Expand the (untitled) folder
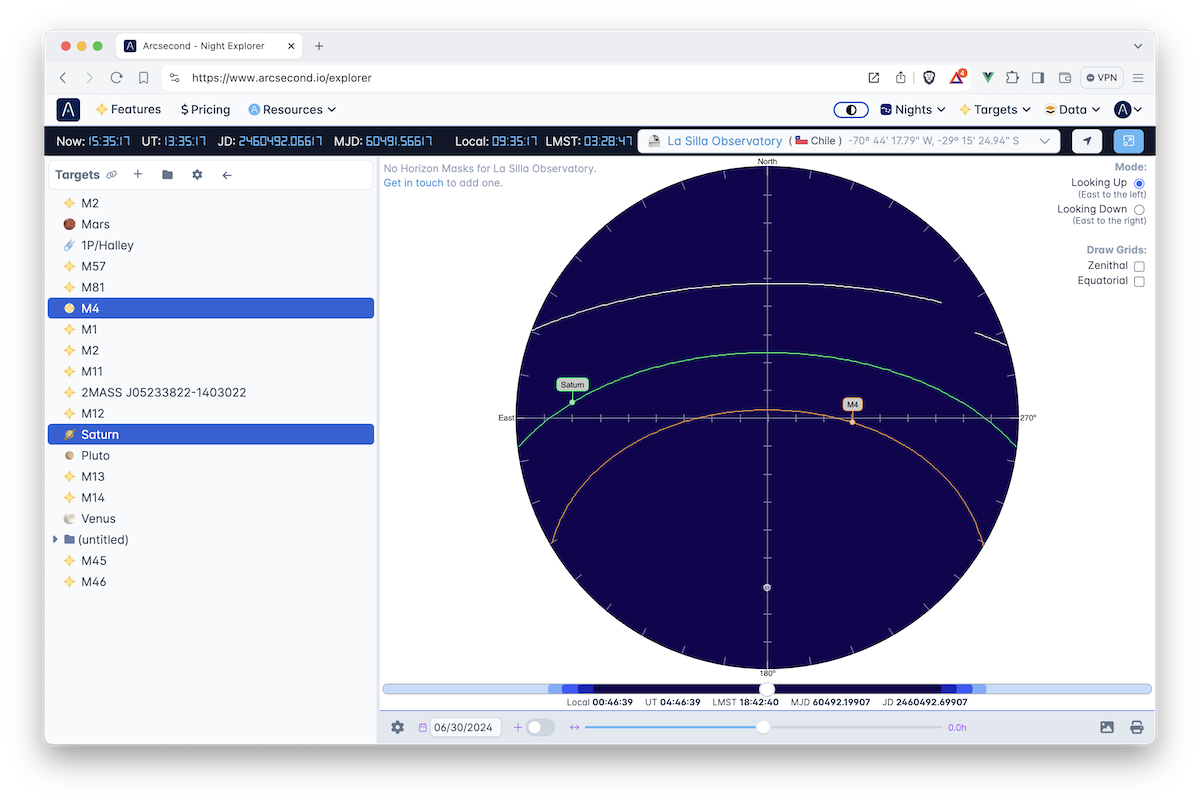 point(55,540)
